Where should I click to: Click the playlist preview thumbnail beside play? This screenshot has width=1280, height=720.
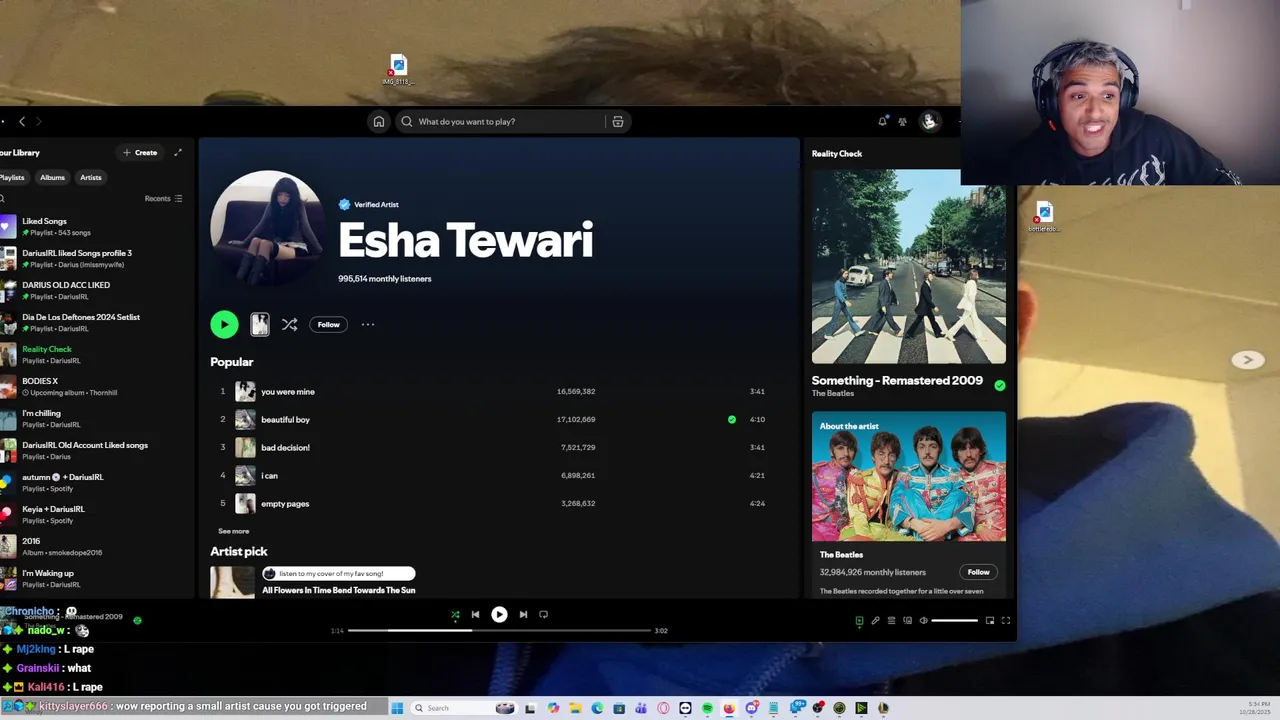[259, 324]
